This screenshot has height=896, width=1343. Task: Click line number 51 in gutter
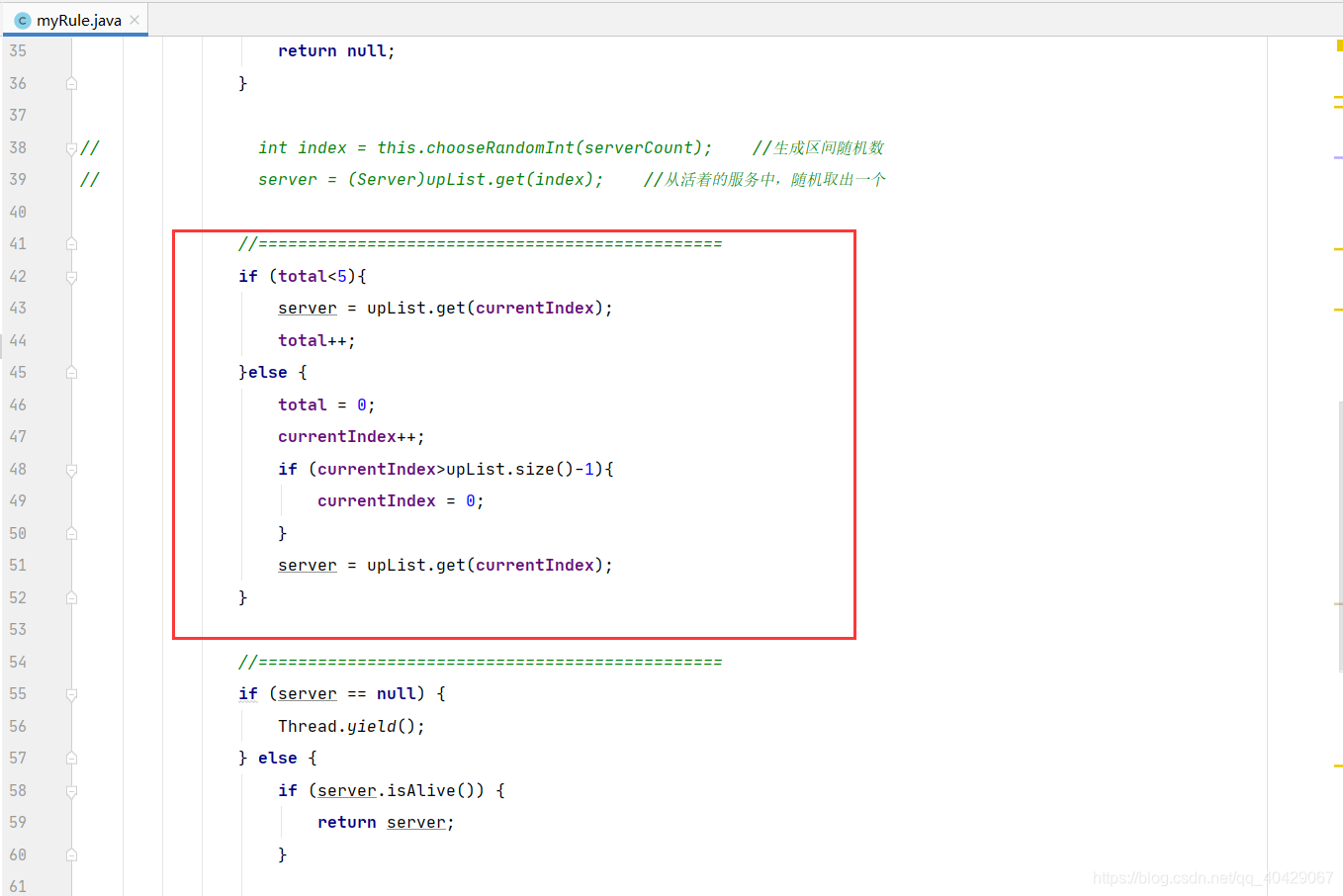coord(18,566)
